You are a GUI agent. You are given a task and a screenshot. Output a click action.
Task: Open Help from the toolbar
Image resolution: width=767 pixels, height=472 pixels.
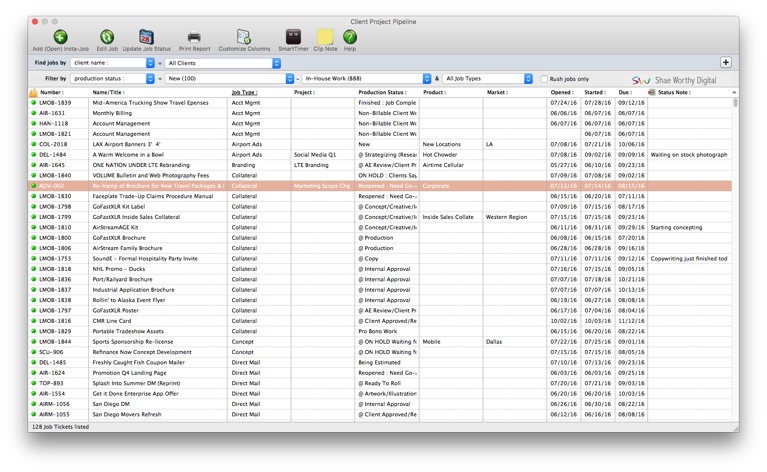click(350, 37)
